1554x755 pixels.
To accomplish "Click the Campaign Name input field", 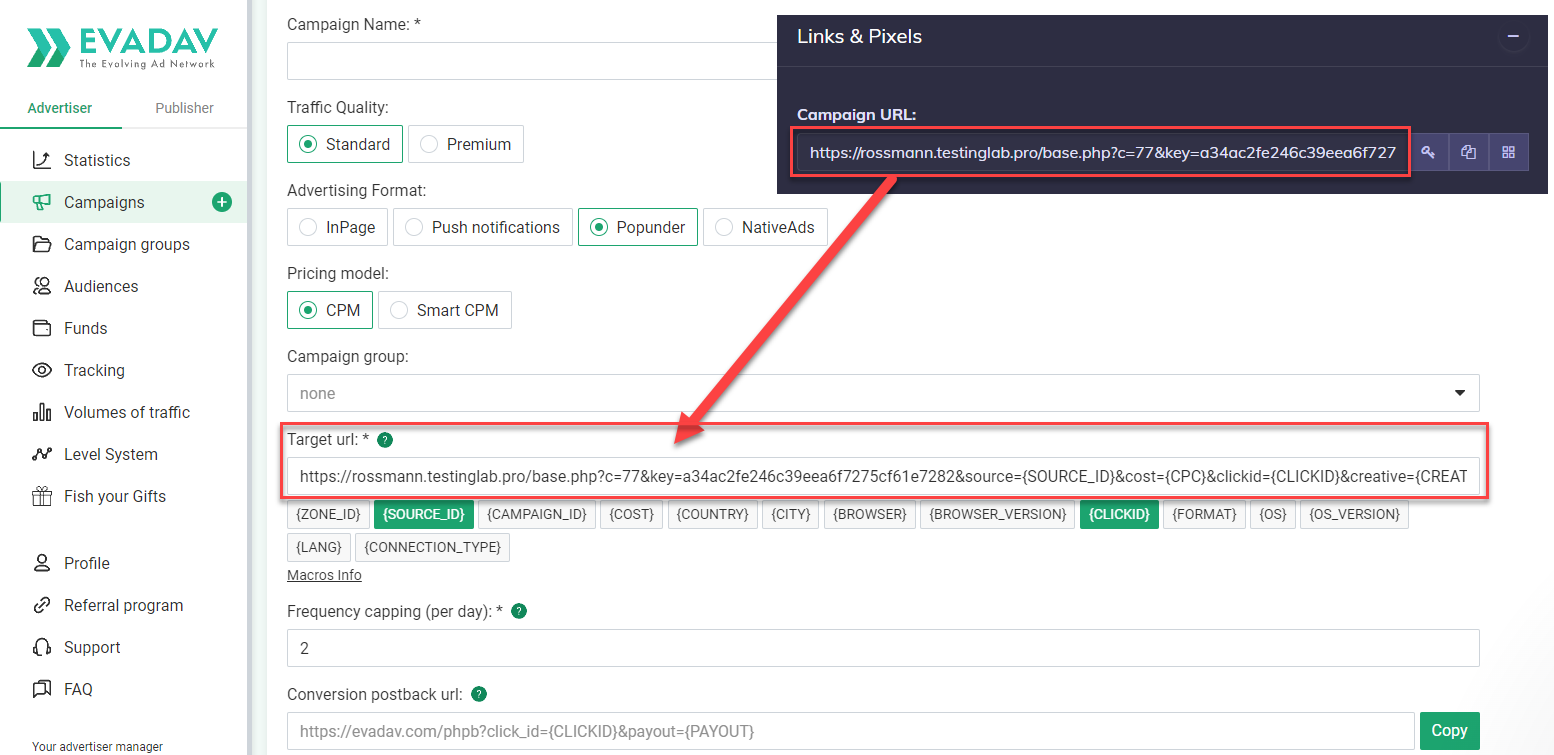I will (530, 61).
